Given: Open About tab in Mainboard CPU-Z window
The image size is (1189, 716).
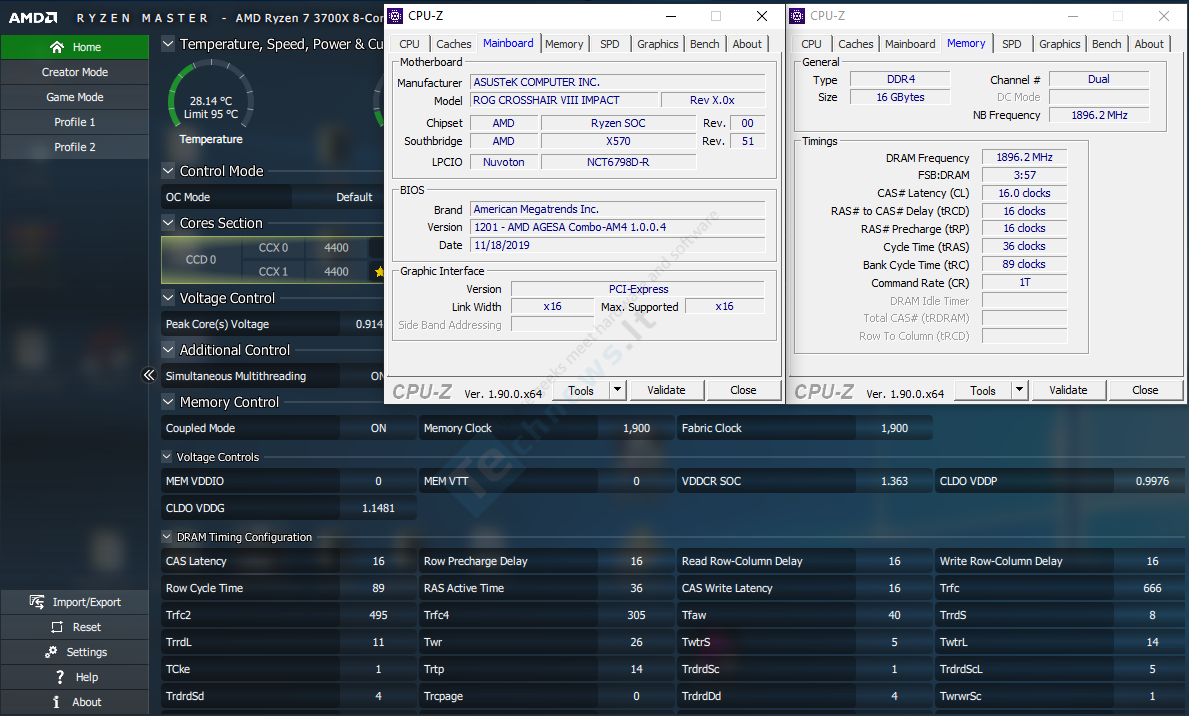Looking at the screenshot, I should (747, 44).
